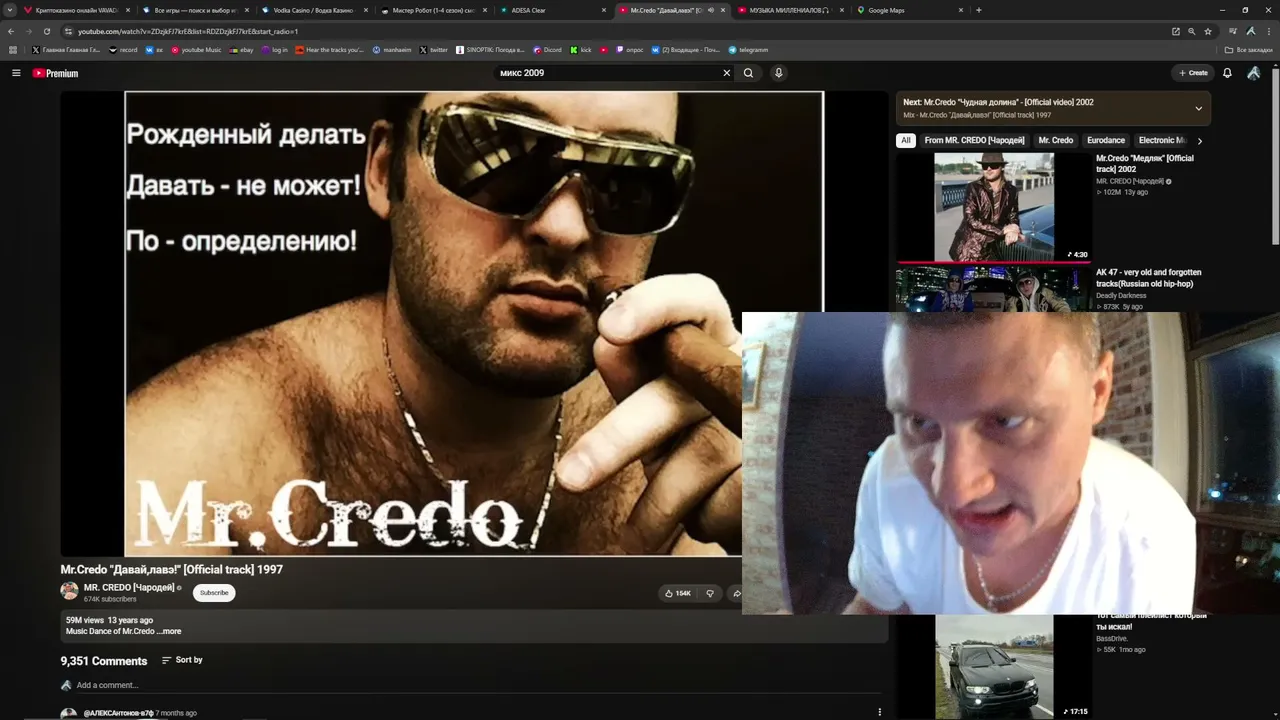Open the bookmarks apps grid icon
Viewport: 1280px width, 720px height.
13,50
